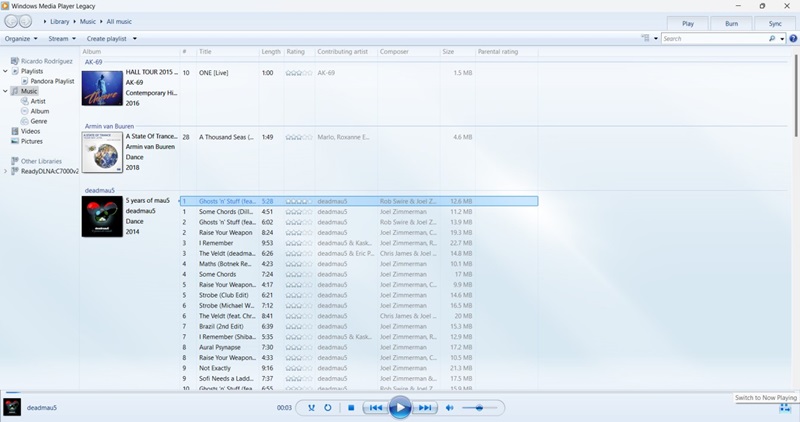800x422 pixels.
Task: Open the Stream menu
Action: coord(62,38)
